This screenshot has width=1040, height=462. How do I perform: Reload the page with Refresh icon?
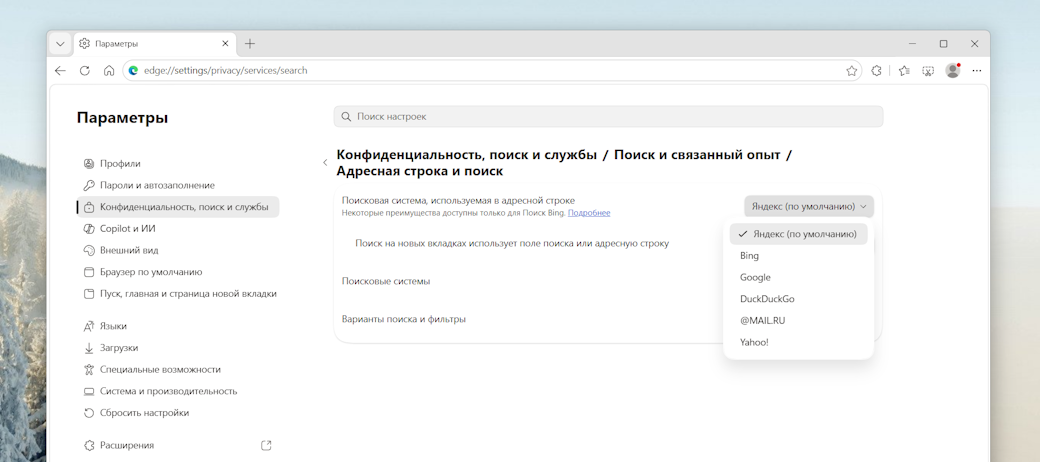84,70
